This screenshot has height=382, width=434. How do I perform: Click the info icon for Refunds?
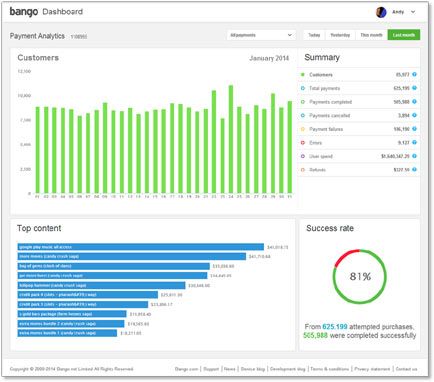(414, 169)
